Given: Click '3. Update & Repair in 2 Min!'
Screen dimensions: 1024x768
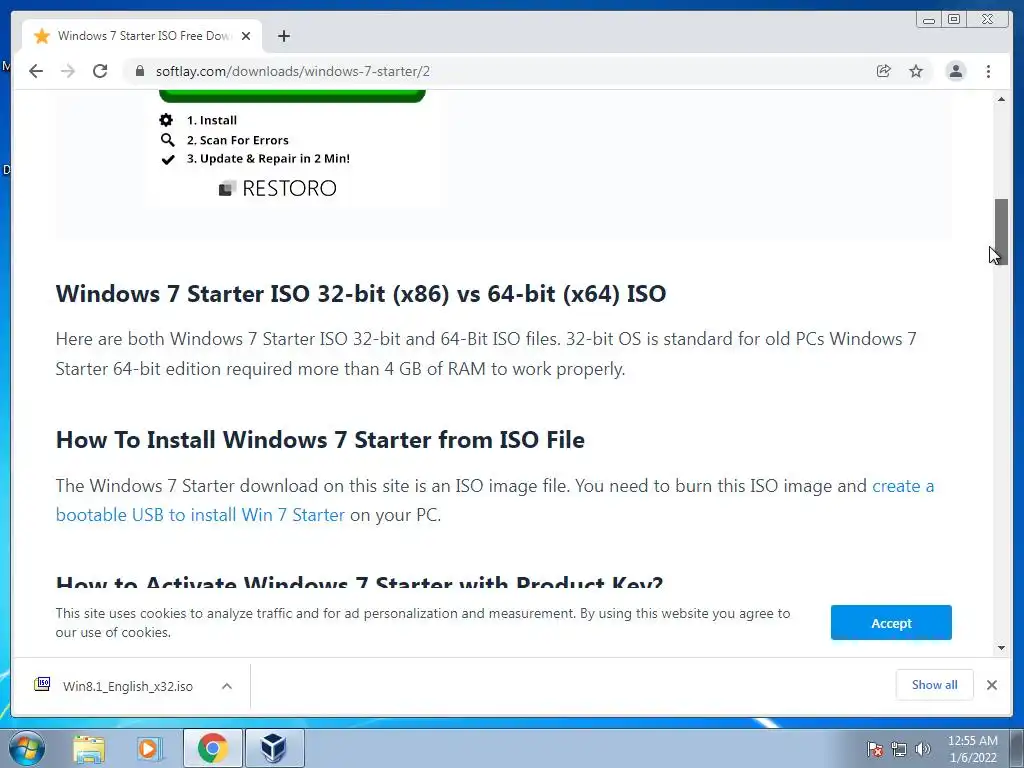Looking at the screenshot, I should tap(268, 159).
